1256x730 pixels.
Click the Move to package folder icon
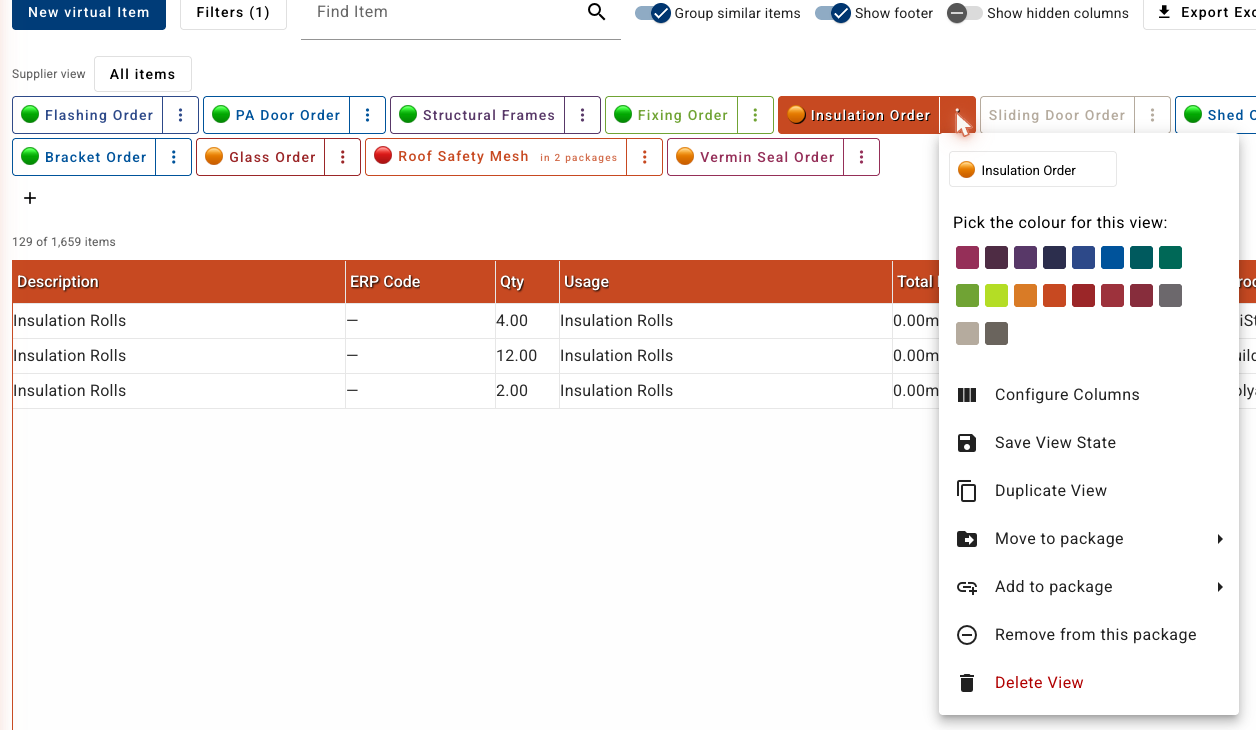click(967, 539)
